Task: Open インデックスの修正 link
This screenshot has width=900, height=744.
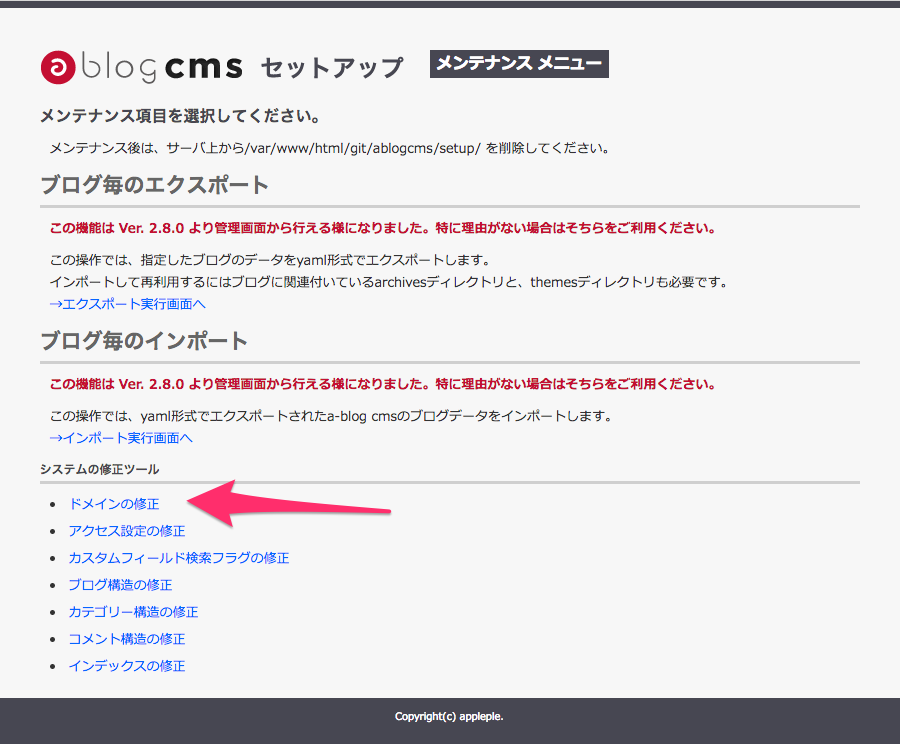Action: click(x=126, y=666)
